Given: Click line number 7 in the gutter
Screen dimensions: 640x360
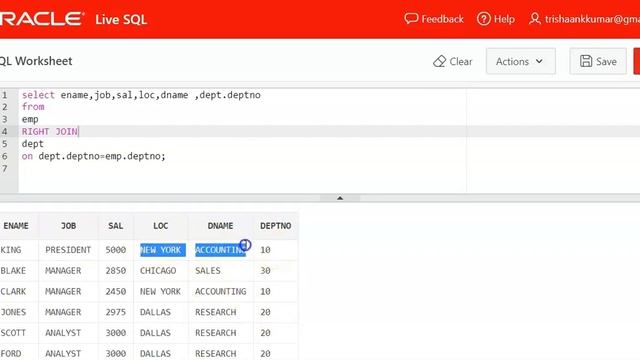Looking at the screenshot, I should point(4,168).
